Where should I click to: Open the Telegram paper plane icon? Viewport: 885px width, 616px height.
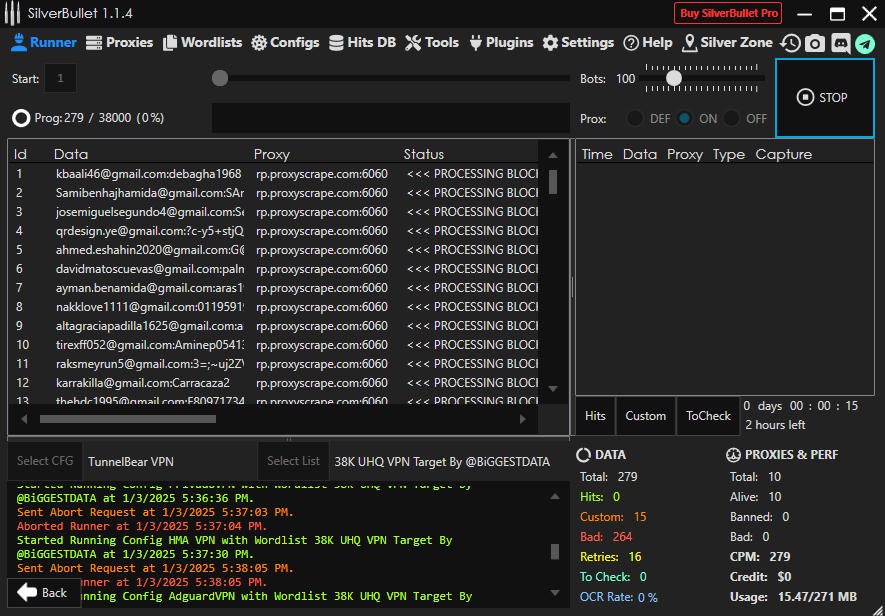click(864, 43)
